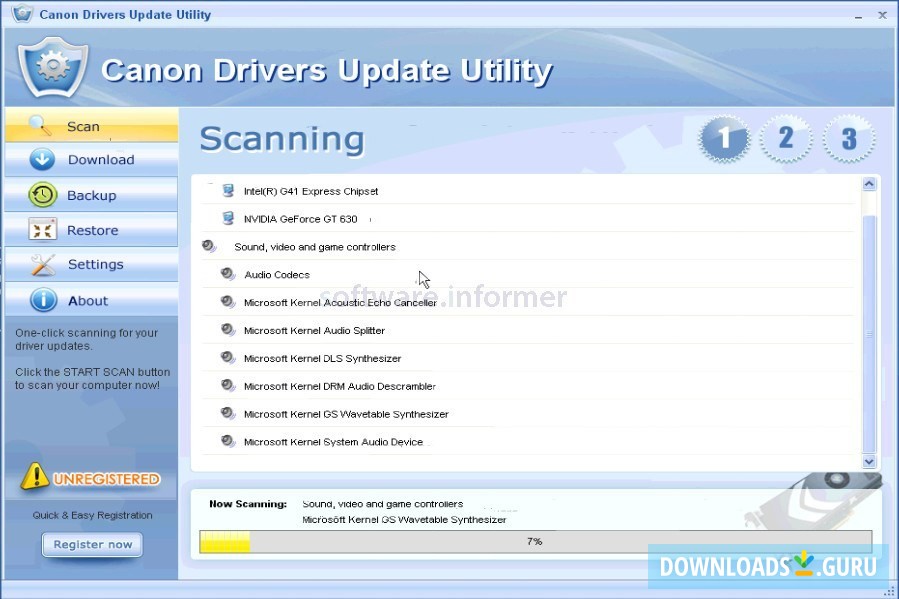Click the Canon shield-gear logo near the title
The height and width of the screenshot is (599, 899).
tap(52, 68)
